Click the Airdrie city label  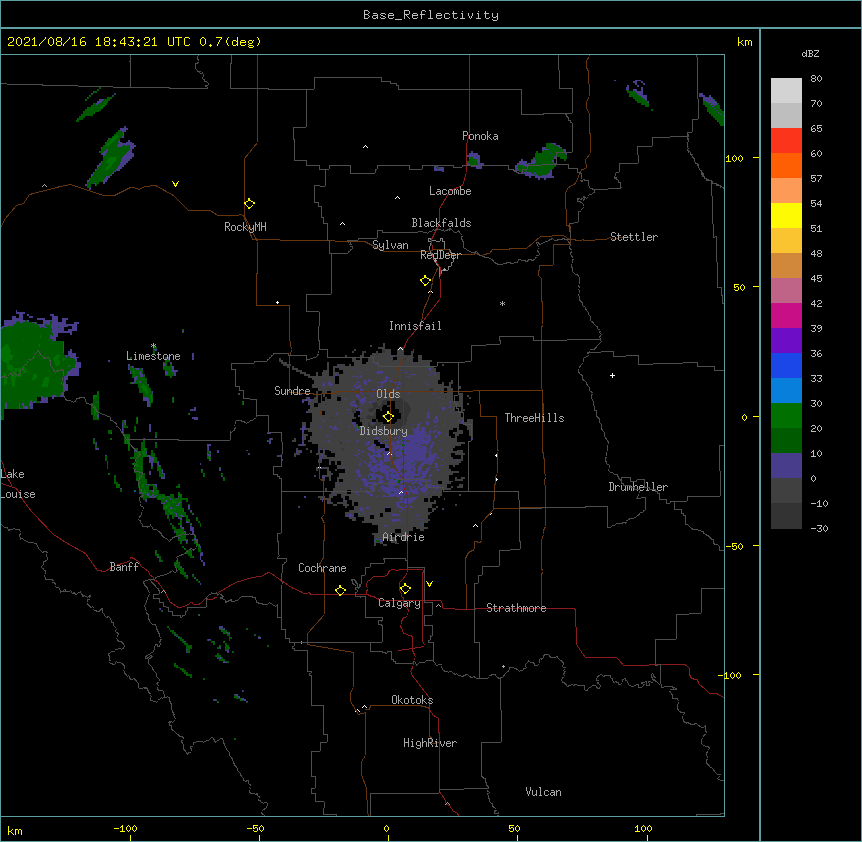point(403,537)
